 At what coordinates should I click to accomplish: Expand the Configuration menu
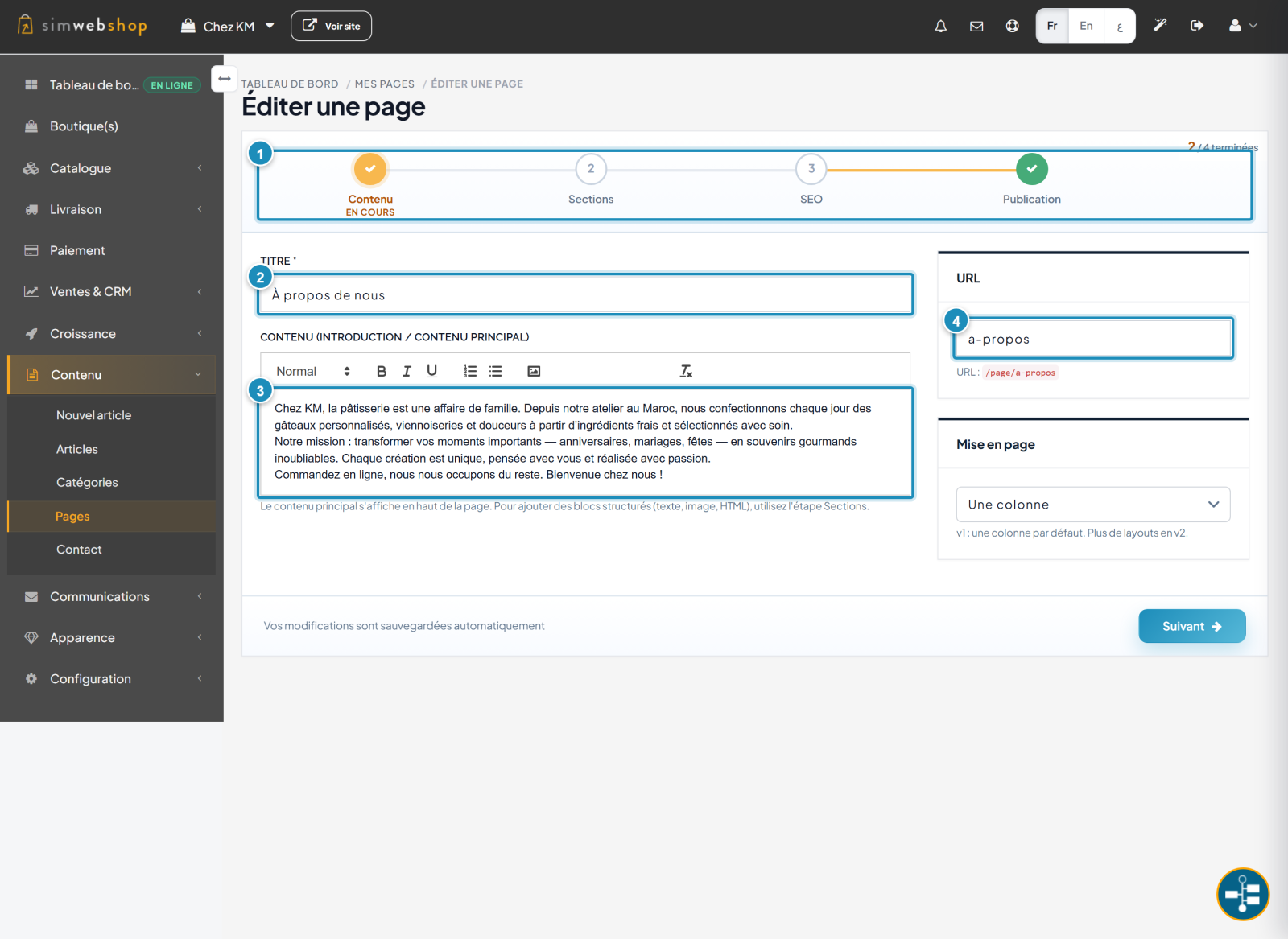[112, 678]
